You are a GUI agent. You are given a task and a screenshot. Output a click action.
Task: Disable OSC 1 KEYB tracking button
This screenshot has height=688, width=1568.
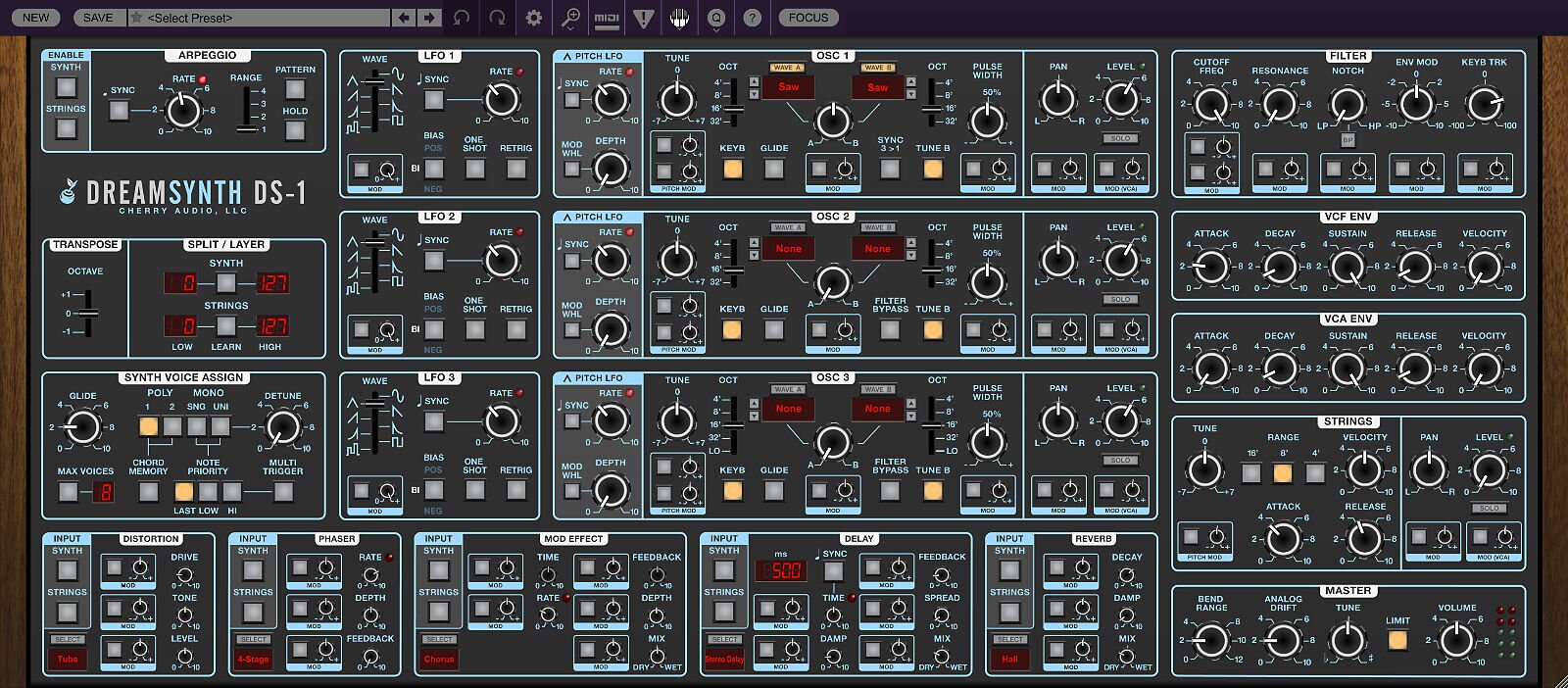point(732,169)
